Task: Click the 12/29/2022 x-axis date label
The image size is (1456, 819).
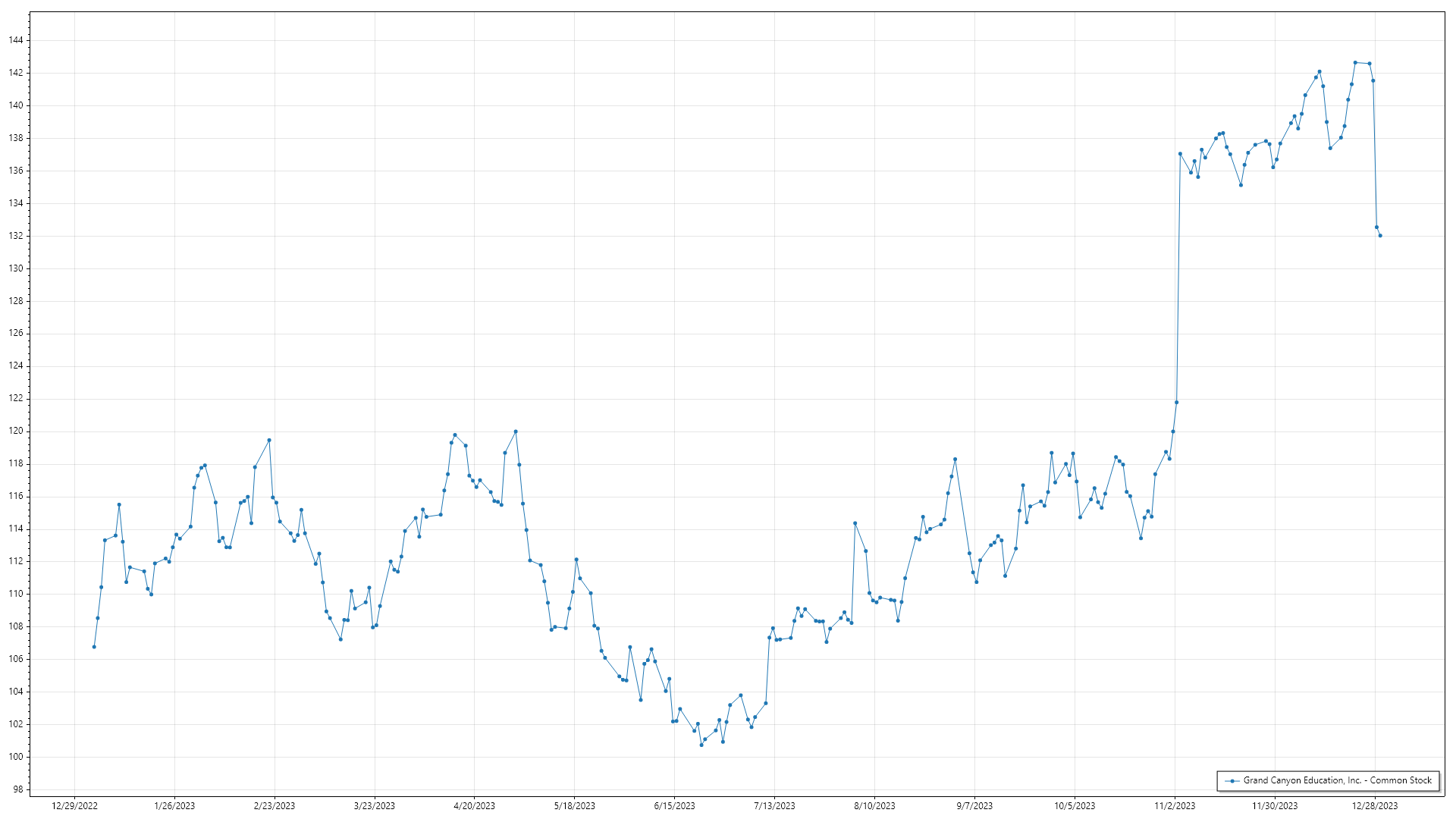Action: (74, 806)
